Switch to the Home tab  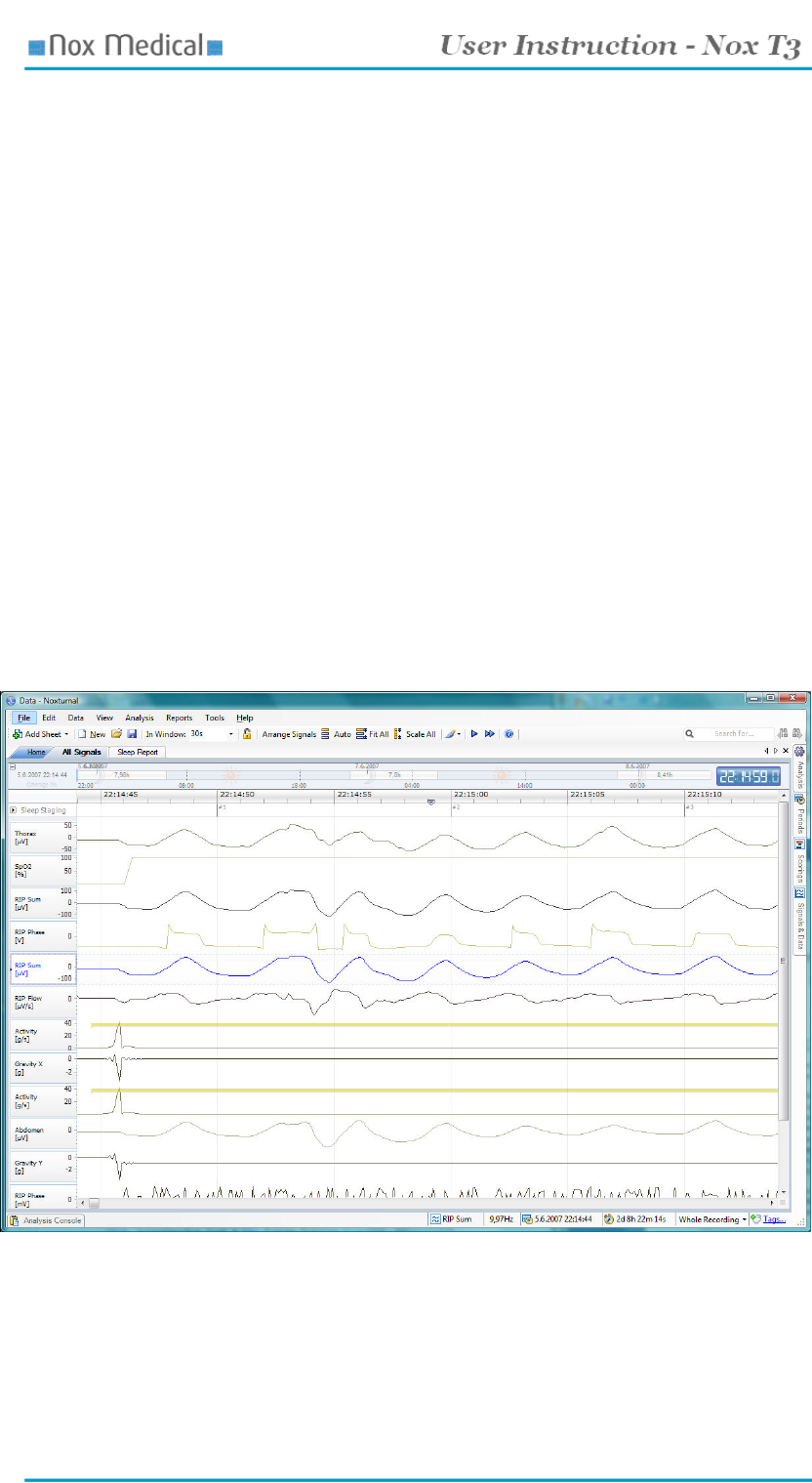36,753
